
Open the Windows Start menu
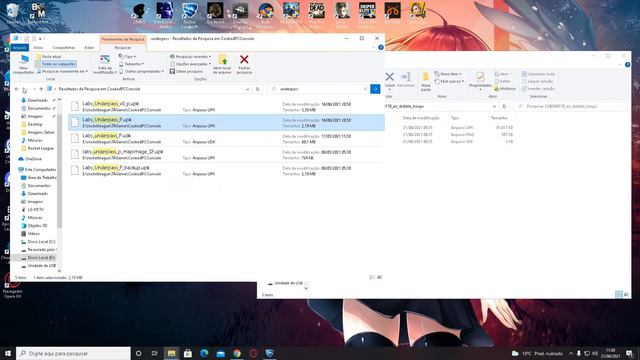pos(8,353)
